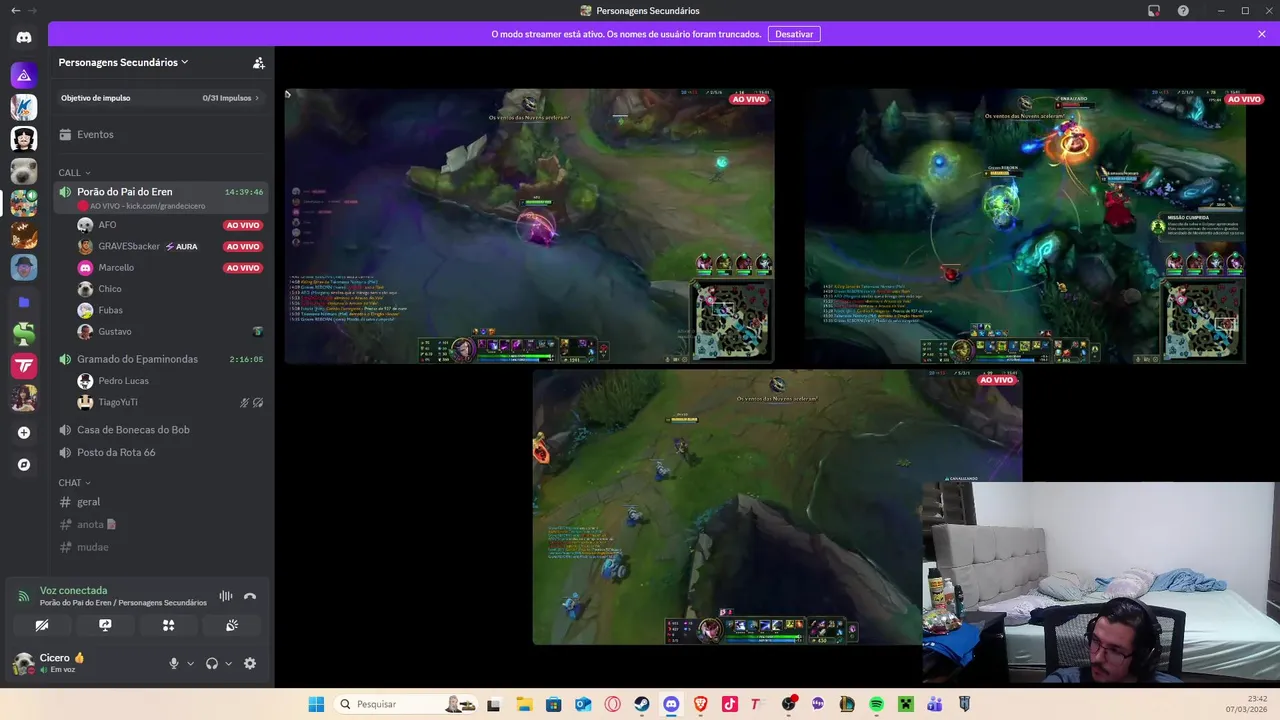1280x720 pixels.
Task: Click Marcello's AO VIVO badge
Action: click(243, 268)
